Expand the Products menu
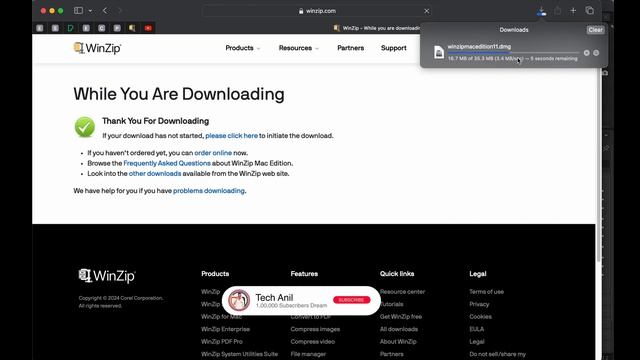This screenshot has height=360, width=640. click(x=242, y=48)
